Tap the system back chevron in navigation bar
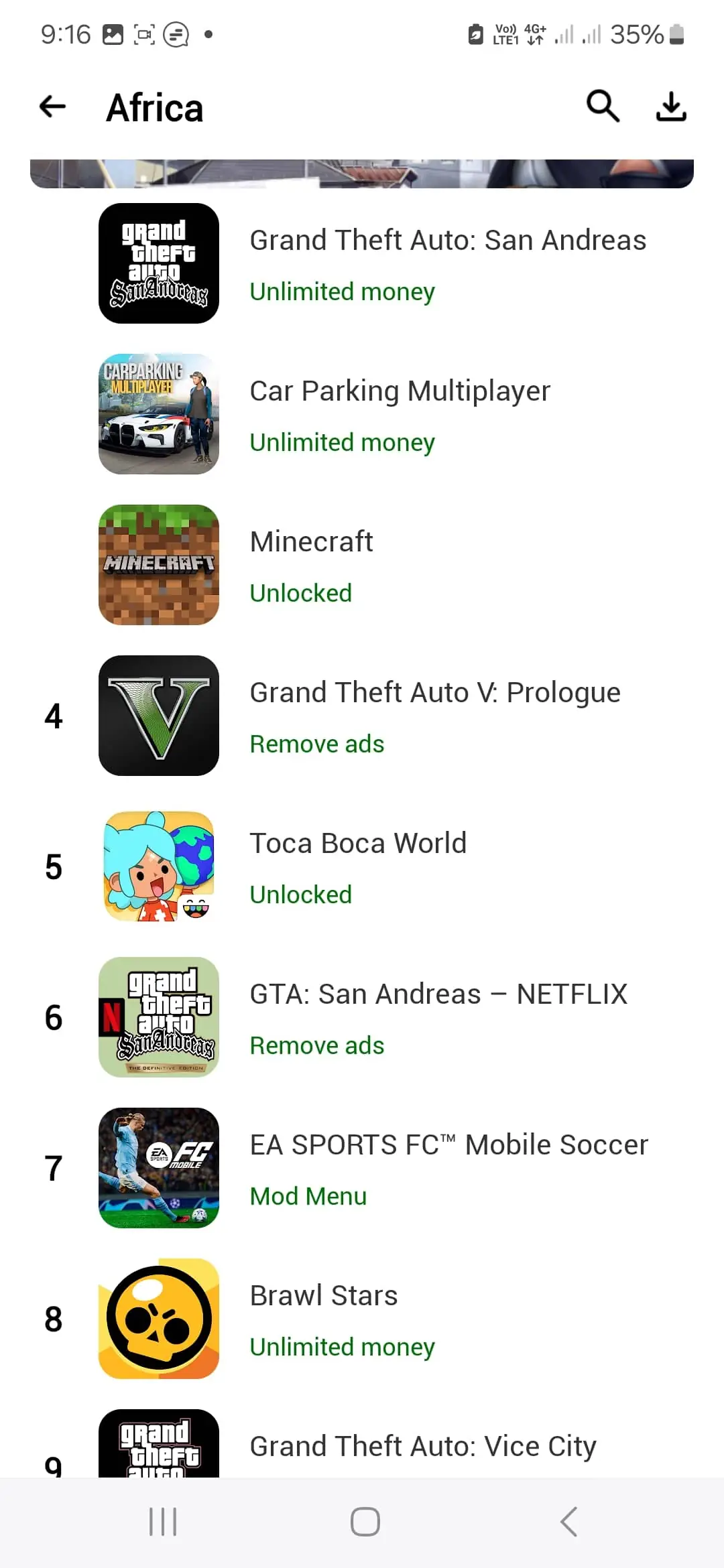The image size is (724, 1568). click(x=568, y=1522)
